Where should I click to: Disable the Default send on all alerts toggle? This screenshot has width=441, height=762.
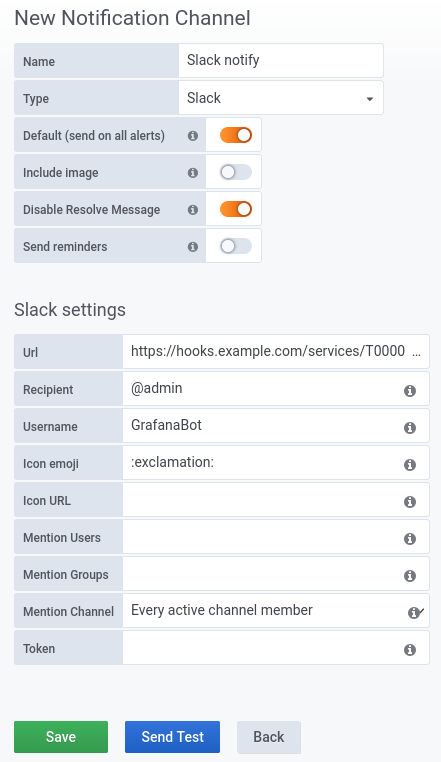(236, 135)
